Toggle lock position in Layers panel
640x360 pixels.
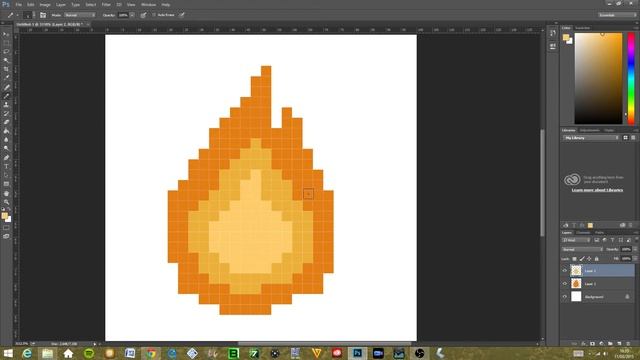tap(589, 259)
